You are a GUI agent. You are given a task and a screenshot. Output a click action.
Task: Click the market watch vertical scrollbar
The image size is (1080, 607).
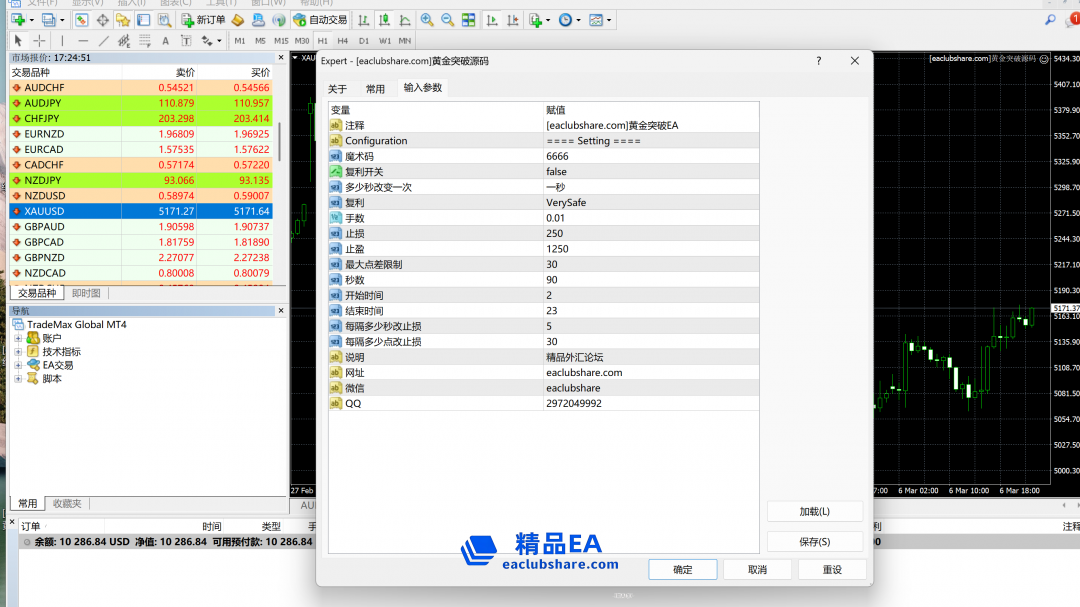click(280, 140)
